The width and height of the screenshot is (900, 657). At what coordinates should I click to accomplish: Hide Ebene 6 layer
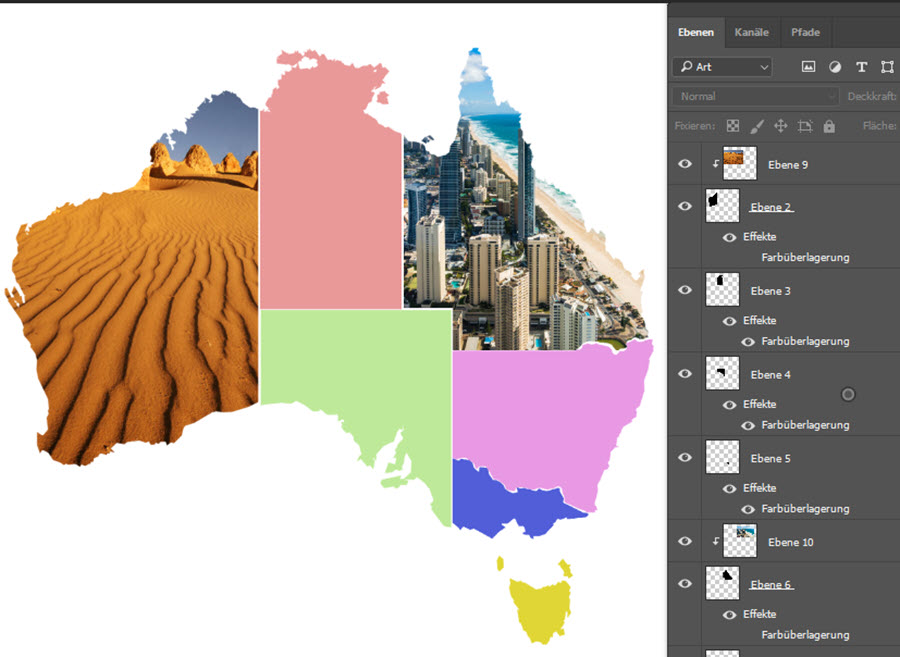click(684, 584)
